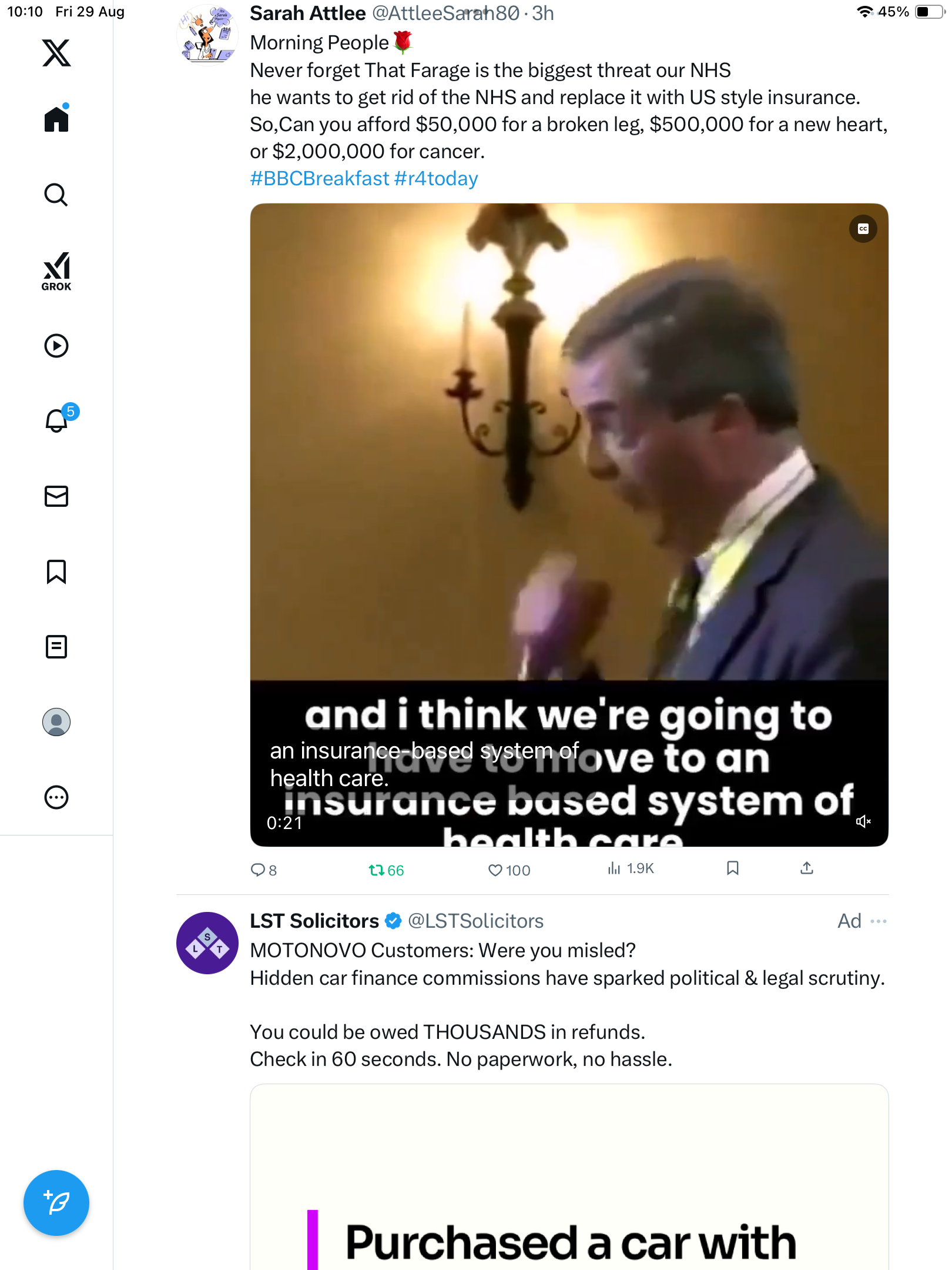
Task: Open Lists icon in sidebar
Action: [x=56, y=647]
